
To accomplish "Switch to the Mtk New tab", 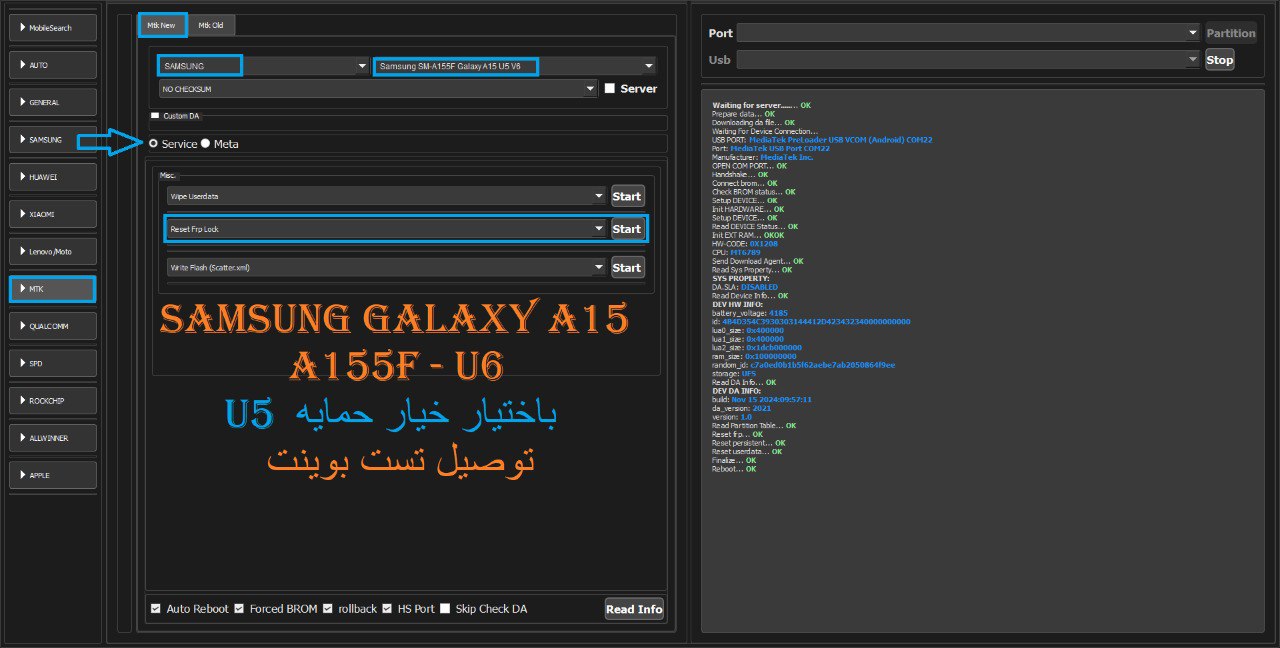I will (161, 25).
